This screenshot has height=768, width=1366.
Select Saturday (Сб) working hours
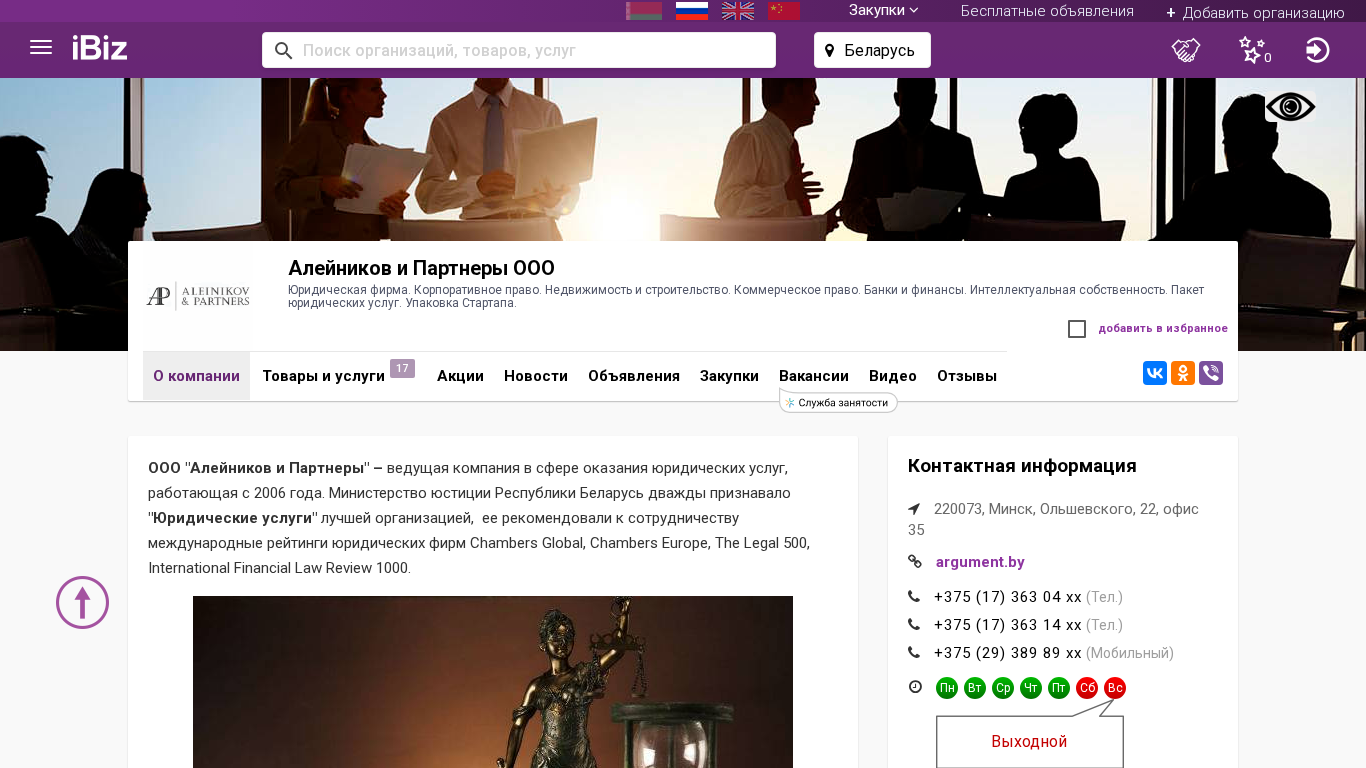pyautogui.click(x=1087, y=688)
